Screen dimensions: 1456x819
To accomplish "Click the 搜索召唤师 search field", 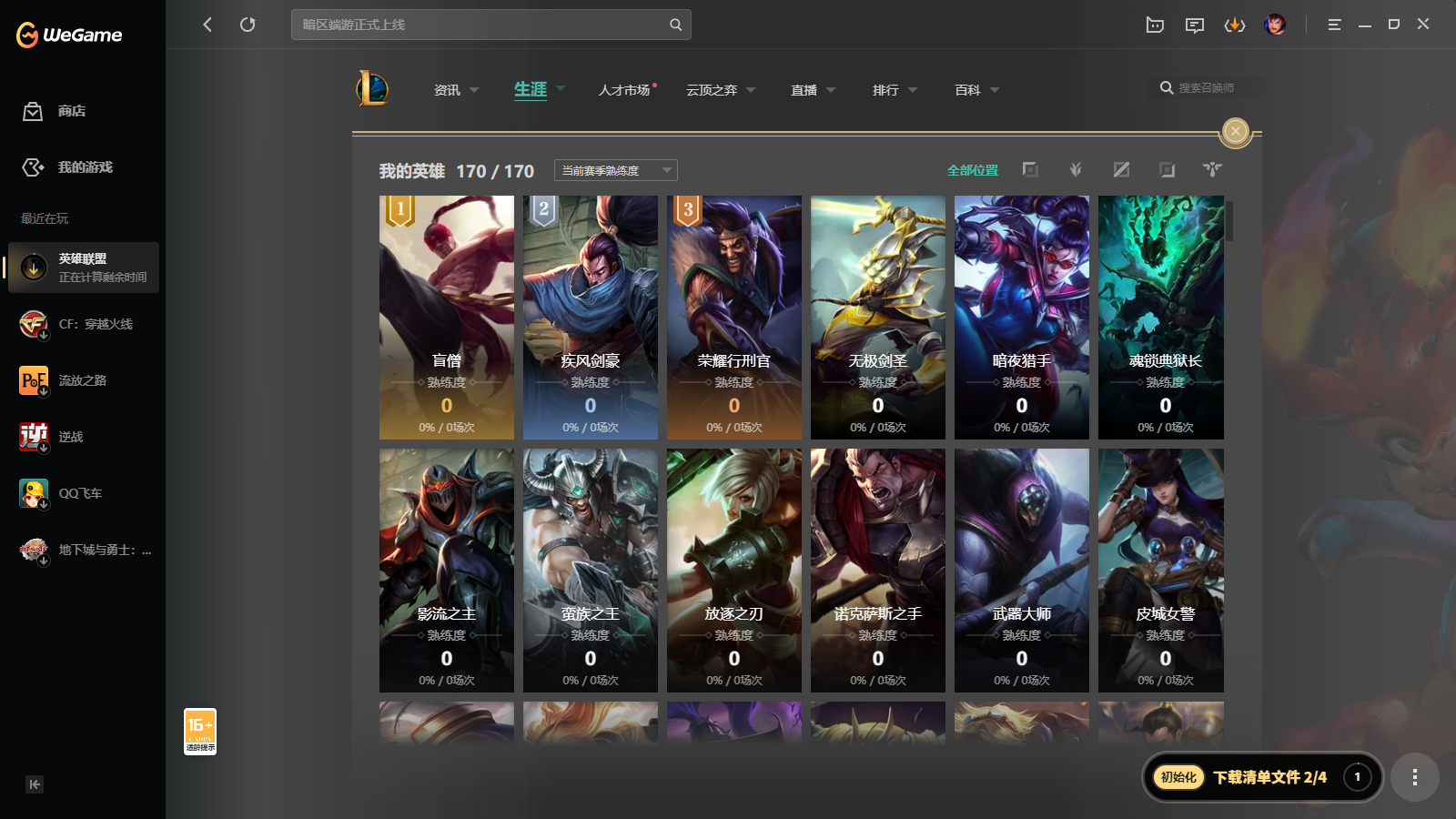I will [1207, 88].
